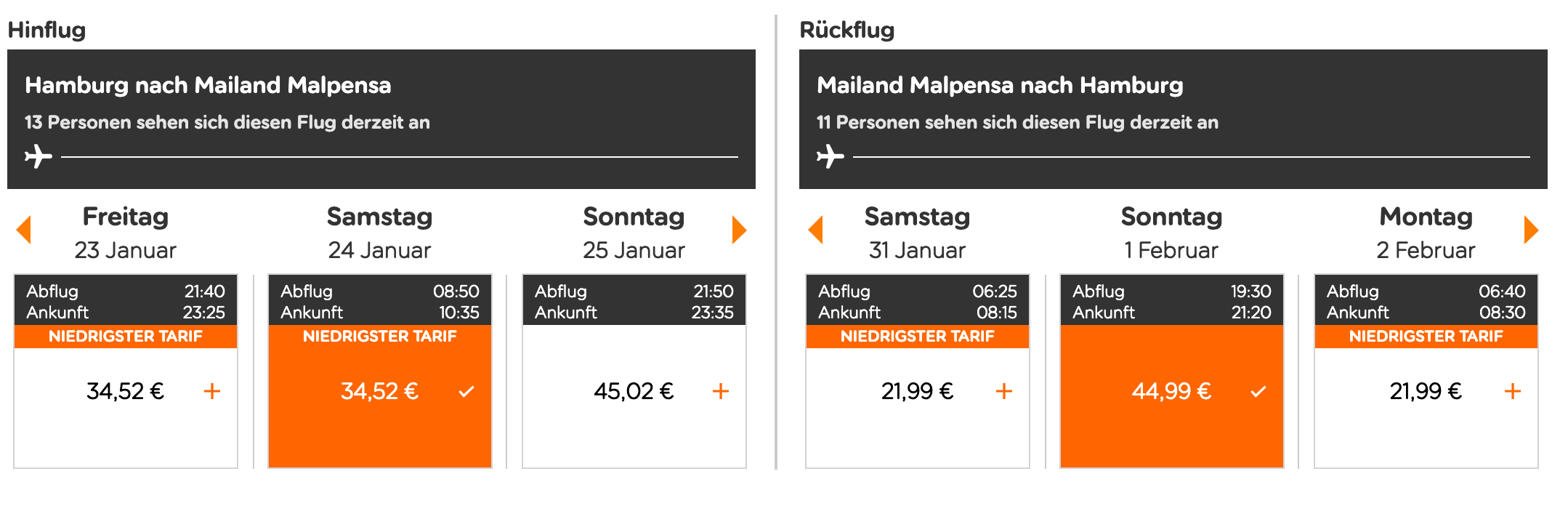This screenshot has width=1568, height=506.
Task: Deselect checkmark on Sonntag 44,99 € return fare
Action: coord(1258,392)
